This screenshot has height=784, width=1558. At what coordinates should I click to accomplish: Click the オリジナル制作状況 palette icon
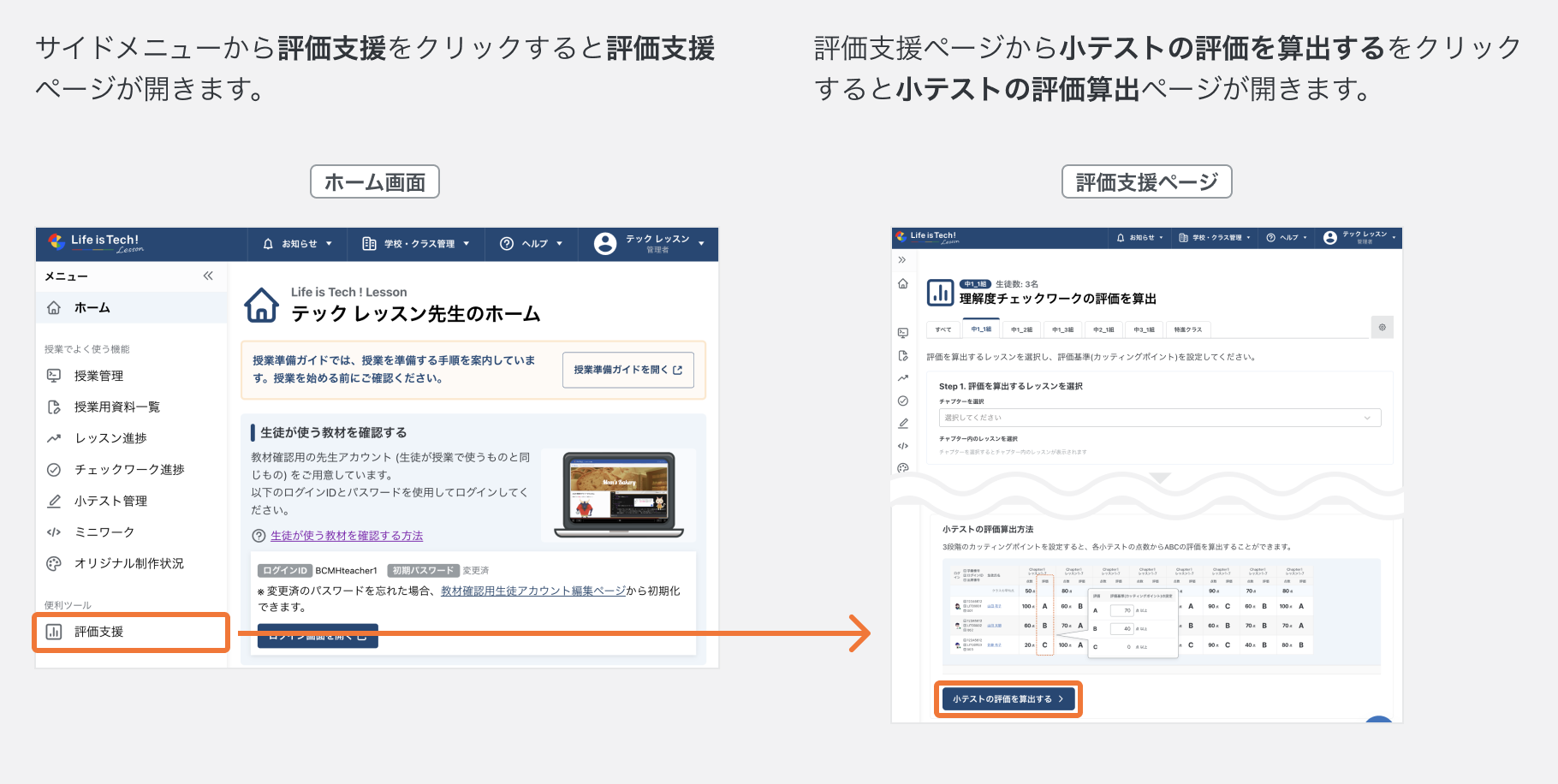54,562
